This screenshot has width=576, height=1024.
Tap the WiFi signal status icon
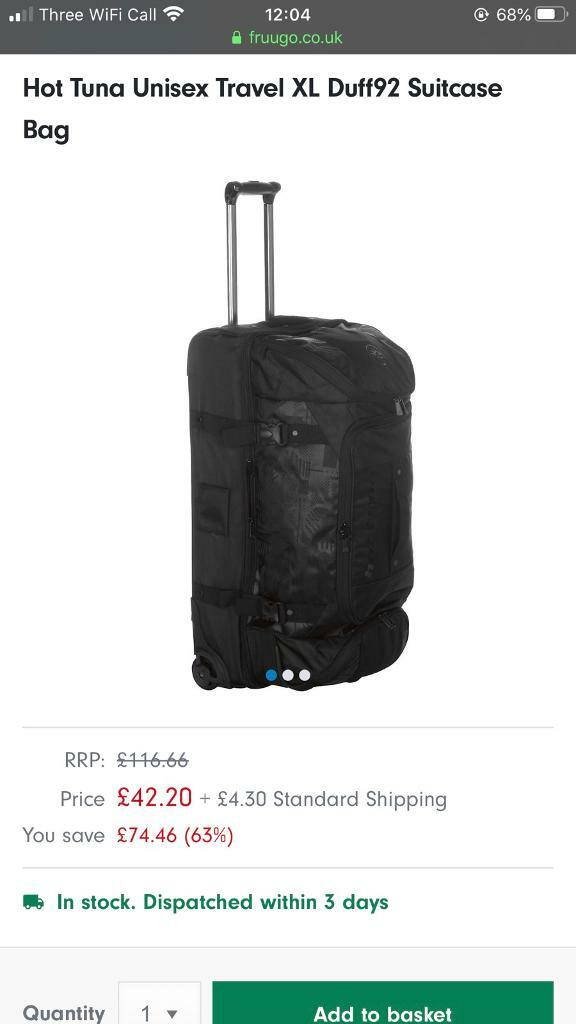click(x=174, y=14)
